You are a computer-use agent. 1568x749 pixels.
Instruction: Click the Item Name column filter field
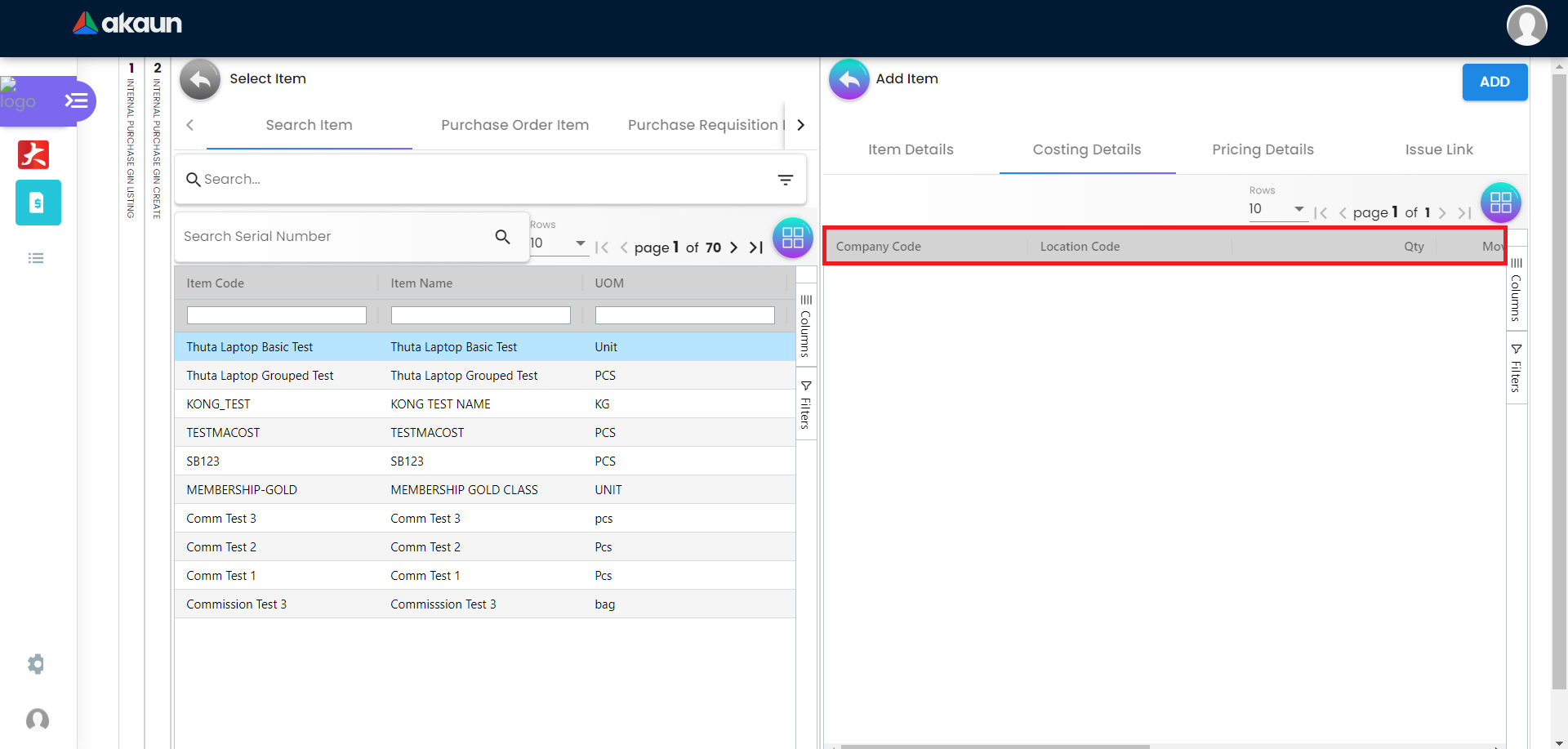pyautogui.click(x=480, y=315)
